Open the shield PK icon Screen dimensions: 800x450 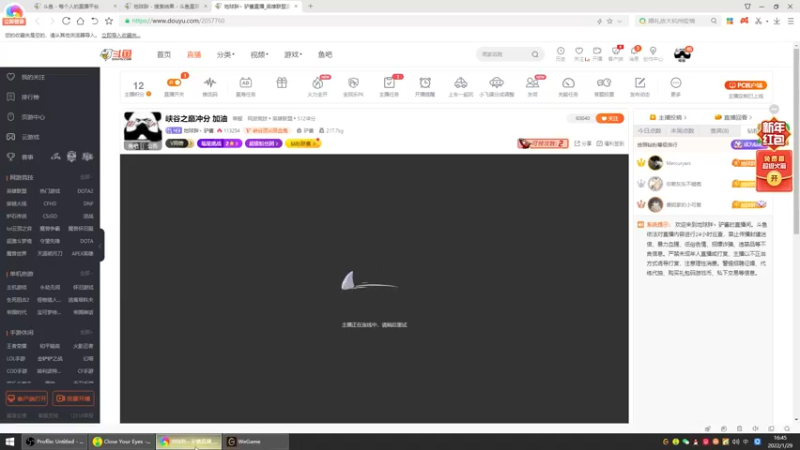tap(353, 83)
